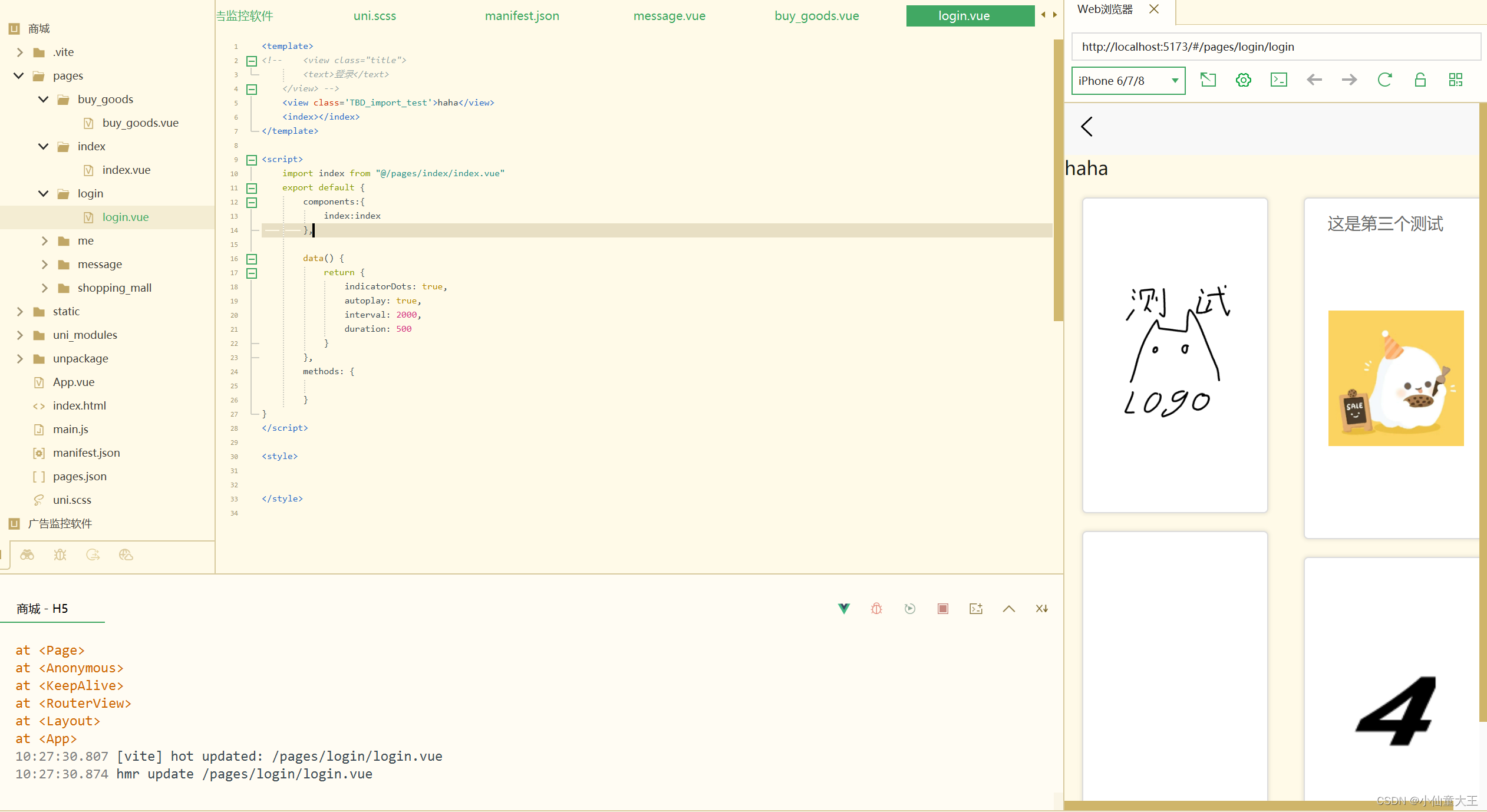1487x812 pixels.
Task: Expand the message folder
Action: coord(45,264)
